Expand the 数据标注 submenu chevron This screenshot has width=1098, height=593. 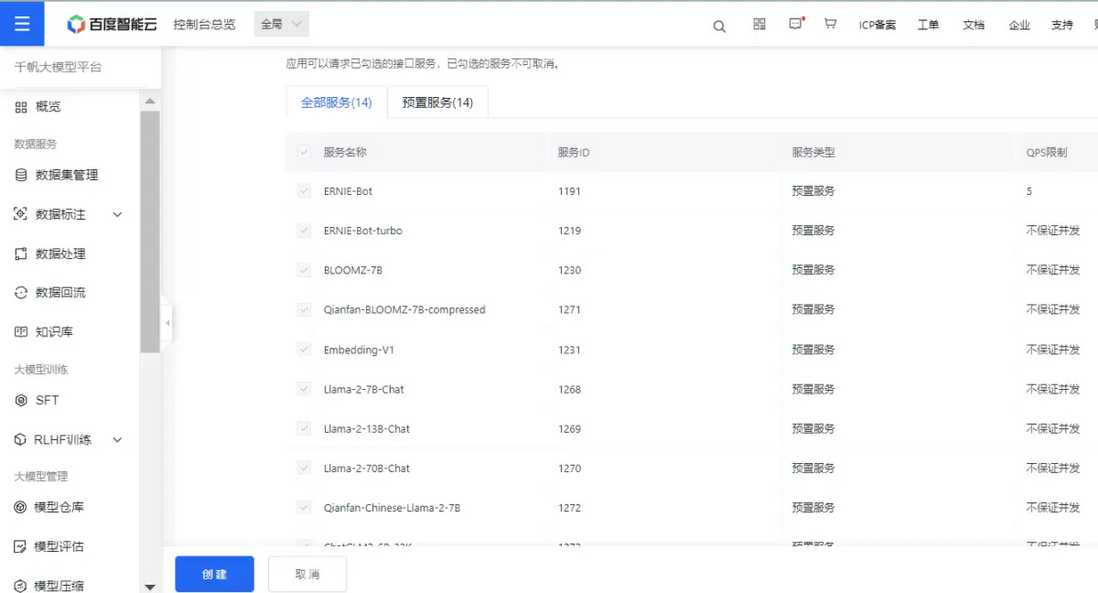click(118, 215)
